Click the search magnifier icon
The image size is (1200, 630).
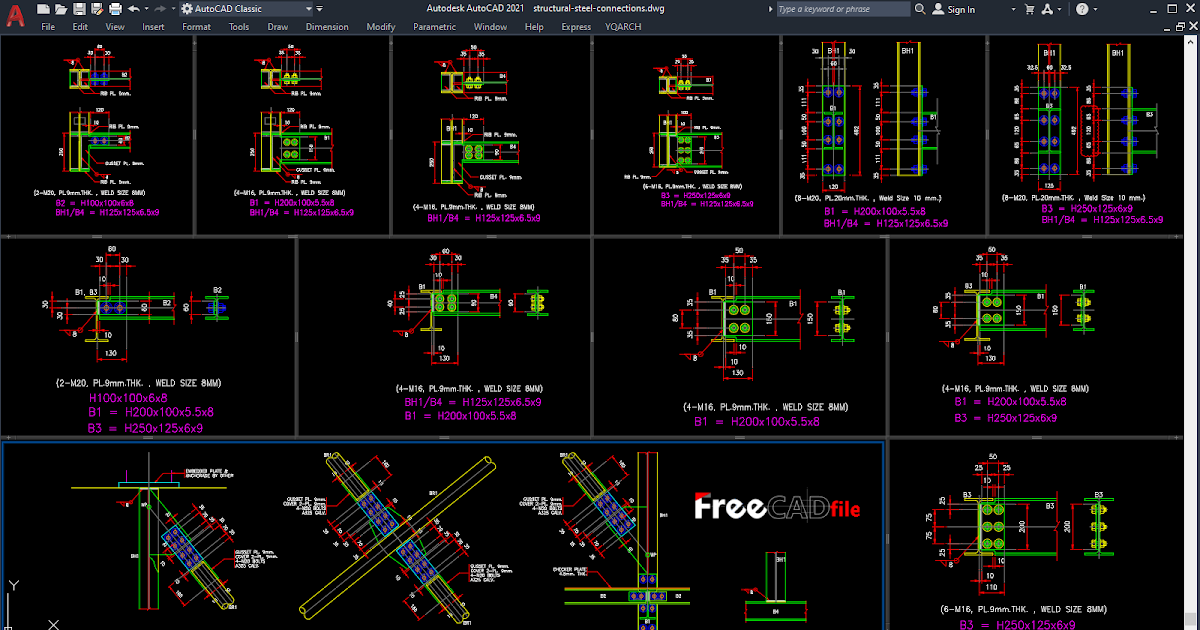pyautogui.click(x=920, y=9)
